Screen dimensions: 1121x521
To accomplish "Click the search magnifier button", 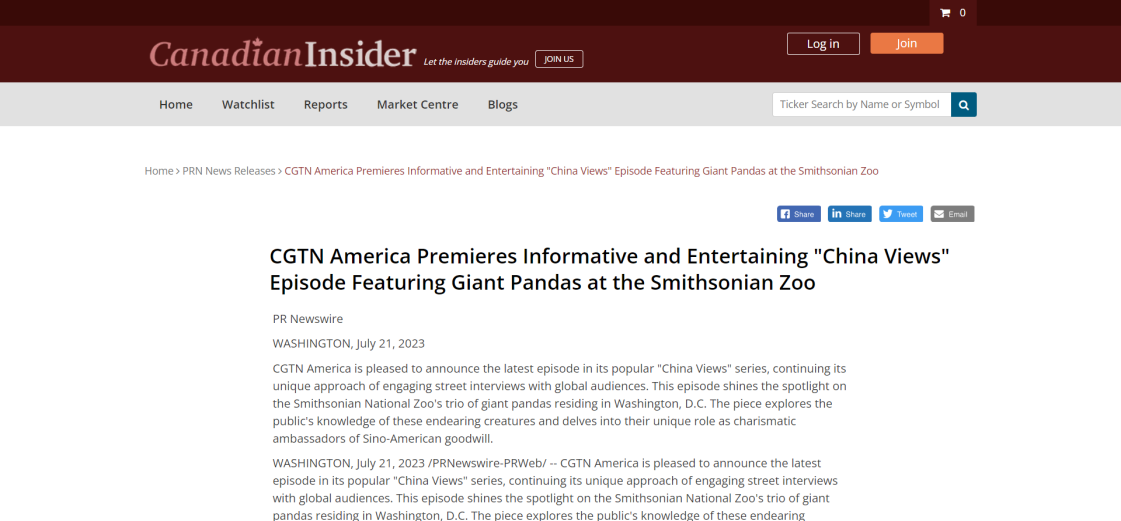I will pos(964,104).
